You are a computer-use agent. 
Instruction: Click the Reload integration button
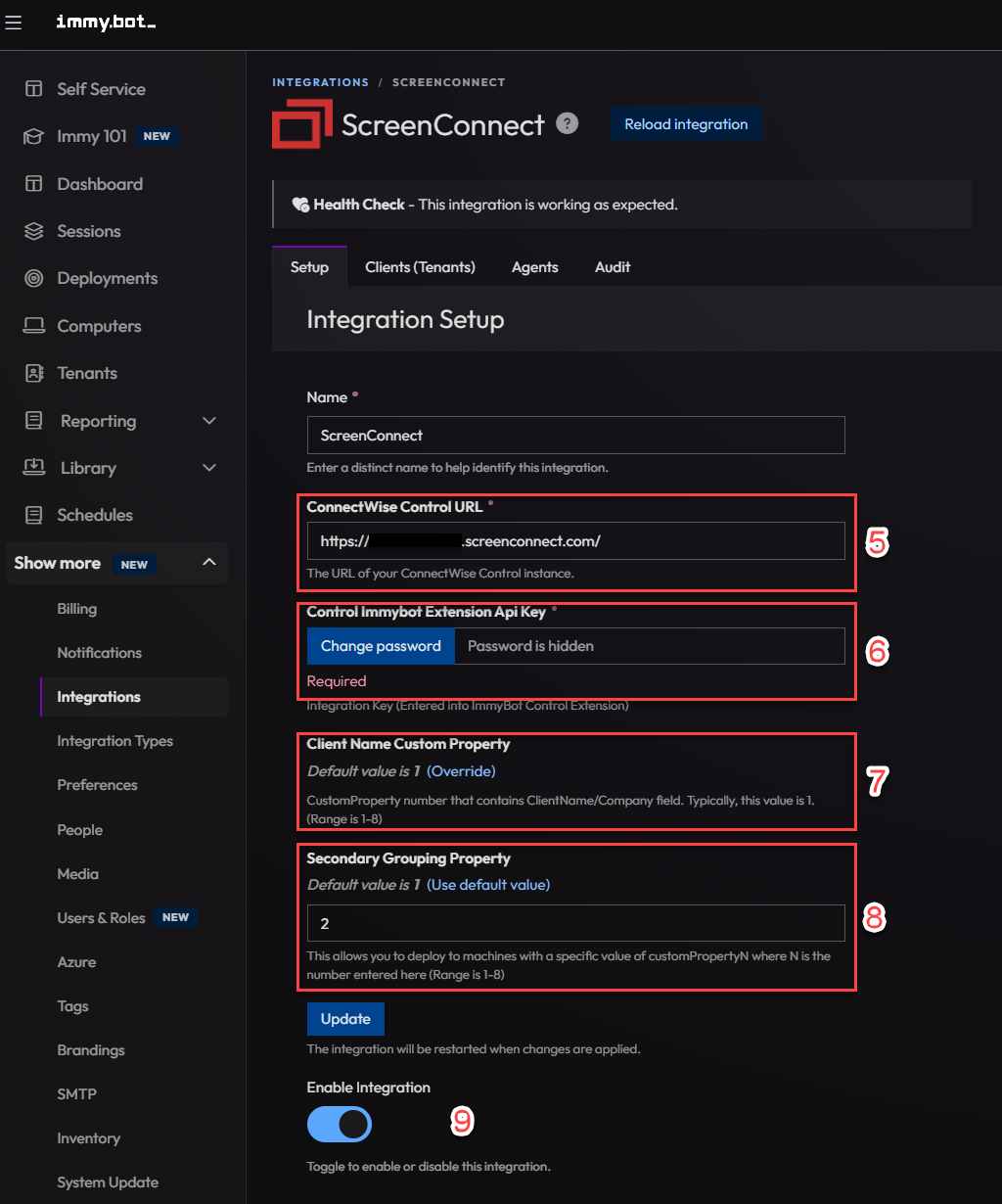click(686, 124)
